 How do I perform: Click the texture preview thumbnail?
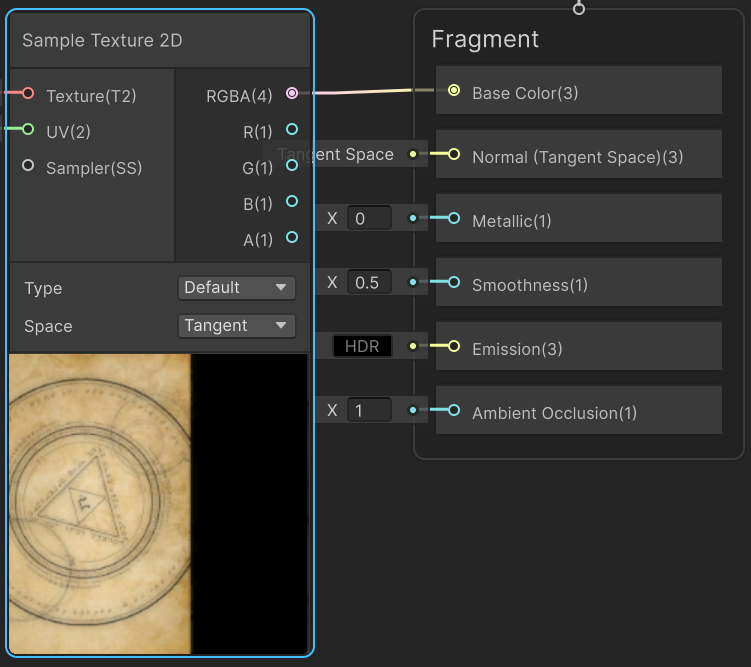(x=158, y=504)
